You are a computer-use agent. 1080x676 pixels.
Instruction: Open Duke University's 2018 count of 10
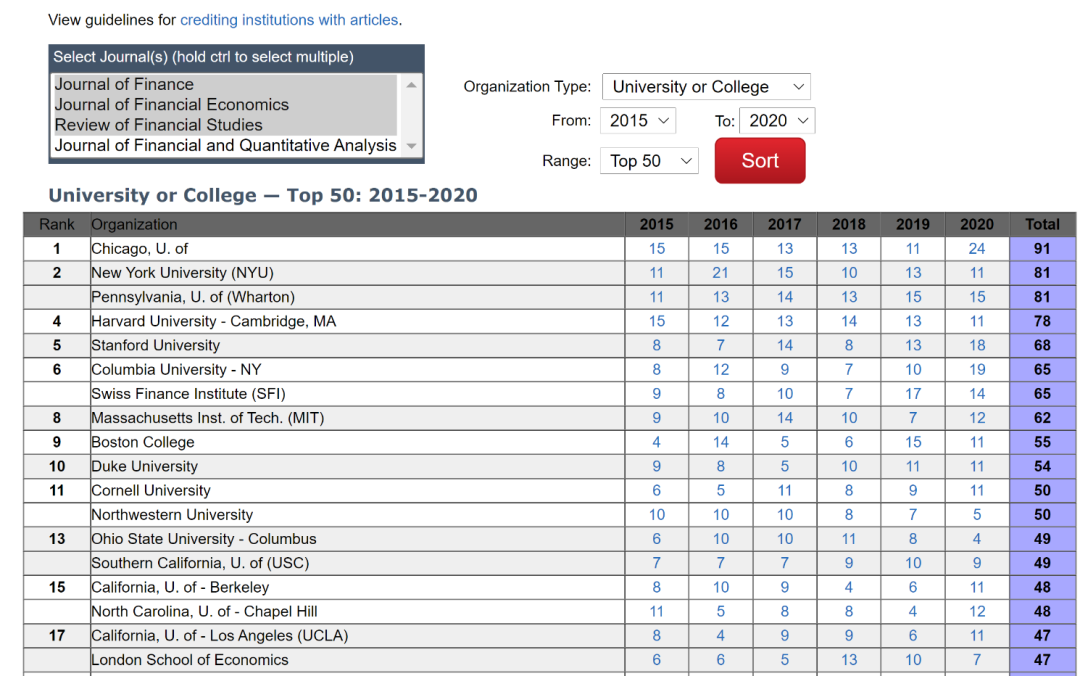849,467
